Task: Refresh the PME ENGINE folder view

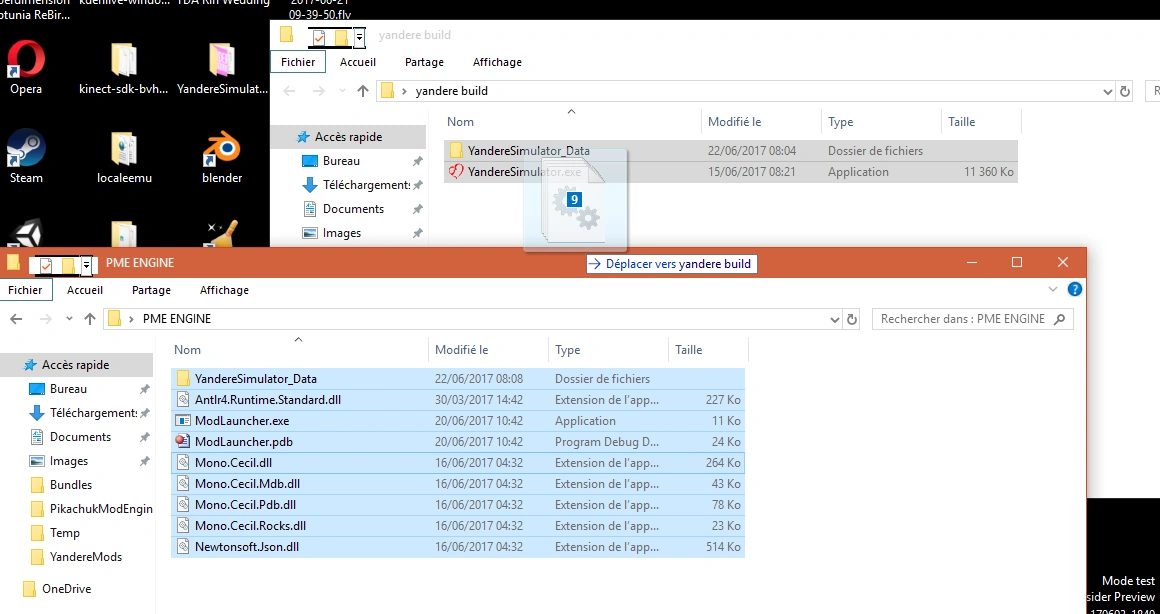Action: click(852, 319)
